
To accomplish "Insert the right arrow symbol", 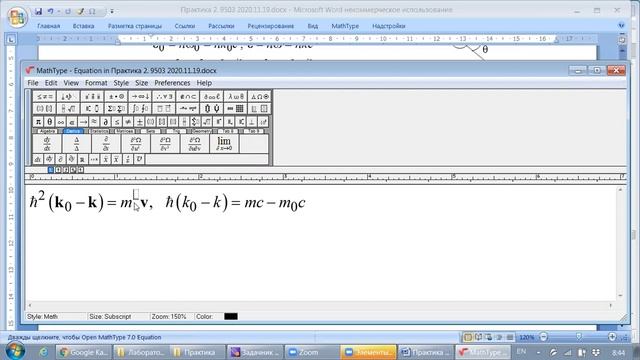I will (83, 122).
